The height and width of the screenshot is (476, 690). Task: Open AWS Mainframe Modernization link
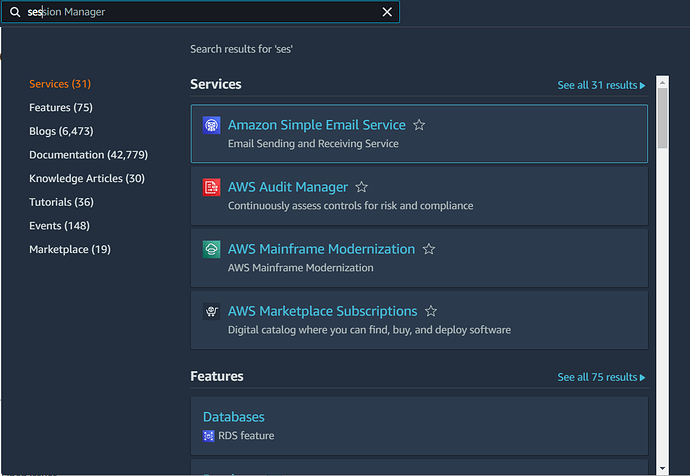coord(321,249)
